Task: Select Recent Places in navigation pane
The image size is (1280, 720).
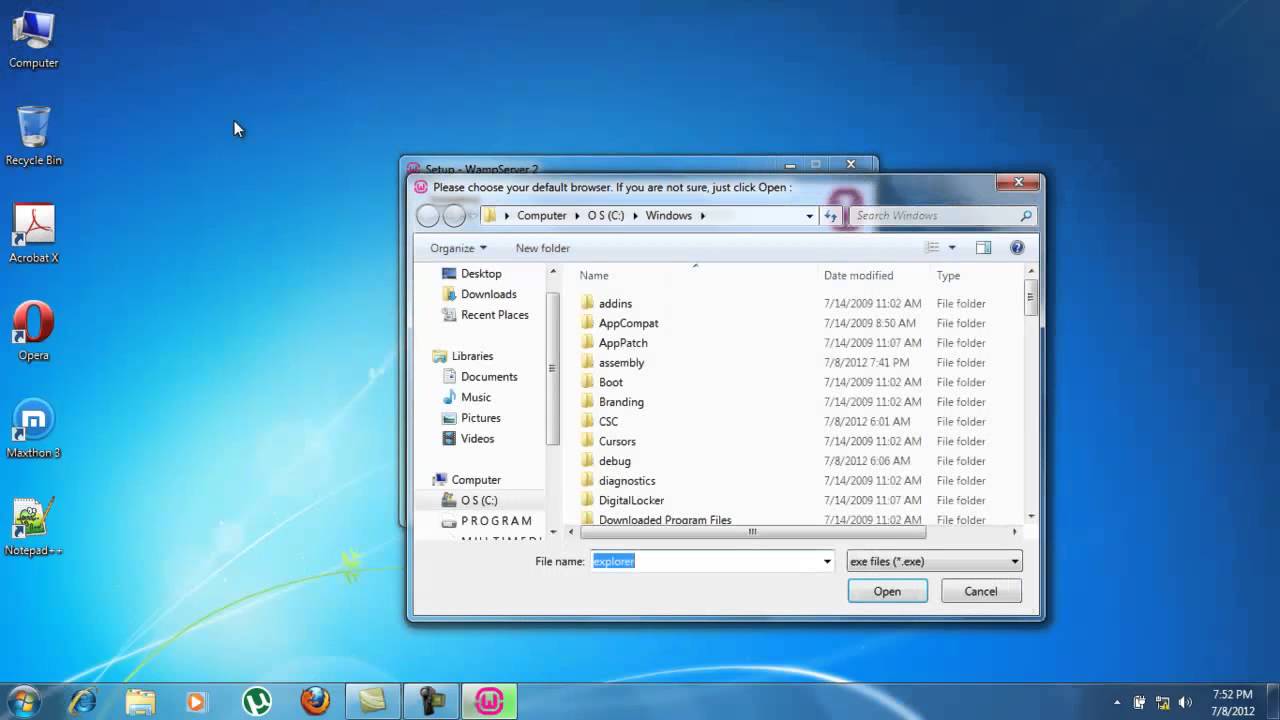Action: tap(485, 314)
